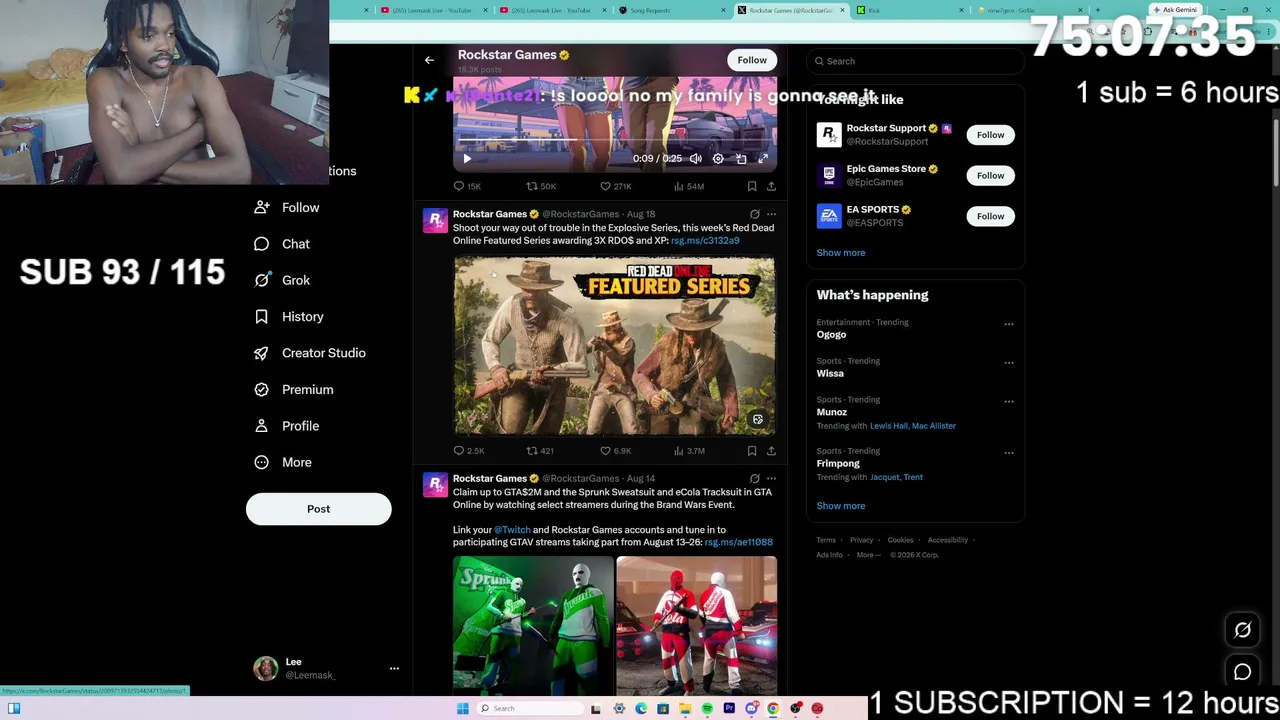View analytics of the 54M views post
This screenshot has width=1280, height=720.
(x=689, y=186)
